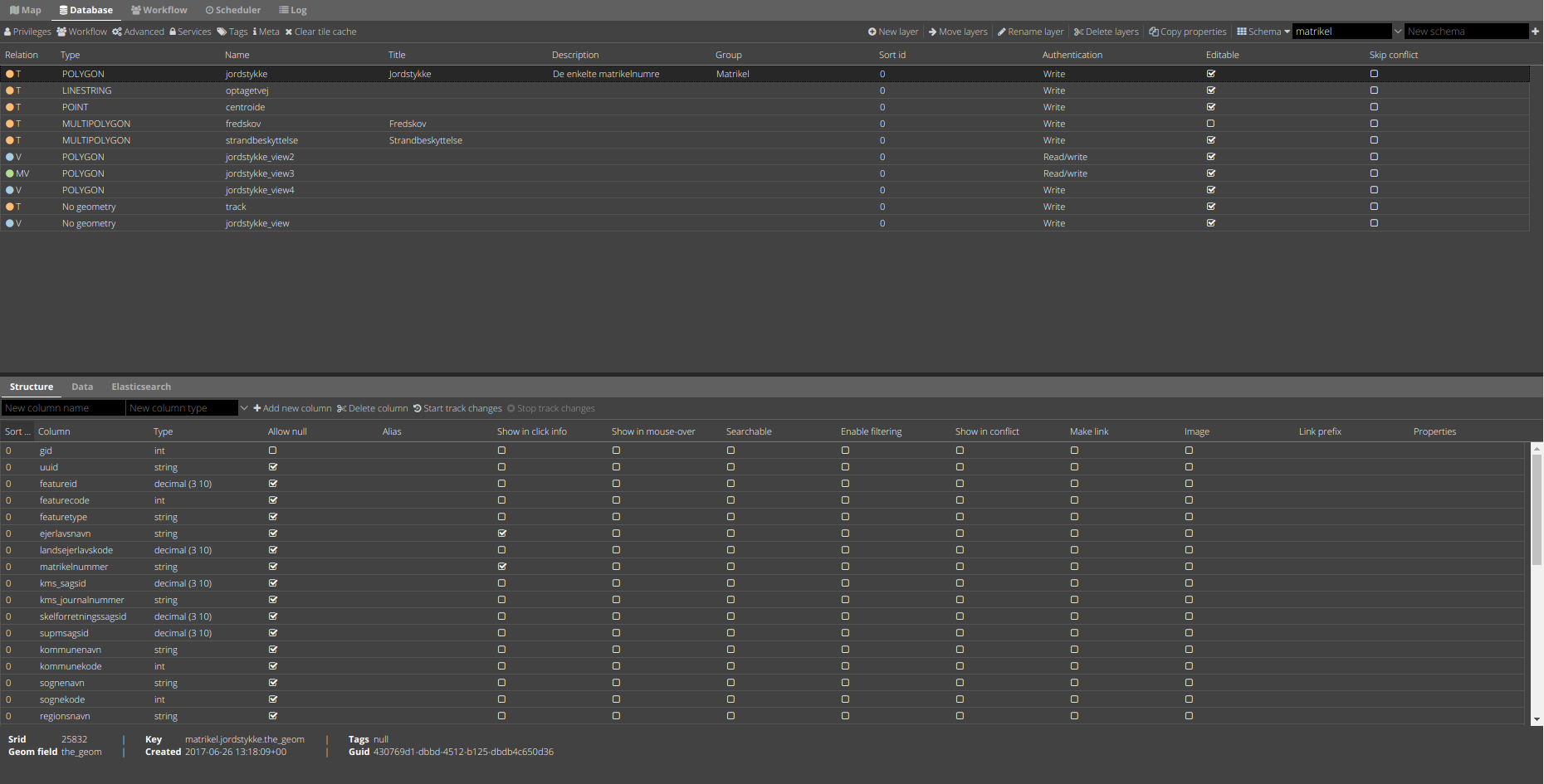Click the kms_journalnummer column name
The height and width of the screenshot is (784, 1544).
(x=82, y=600)
